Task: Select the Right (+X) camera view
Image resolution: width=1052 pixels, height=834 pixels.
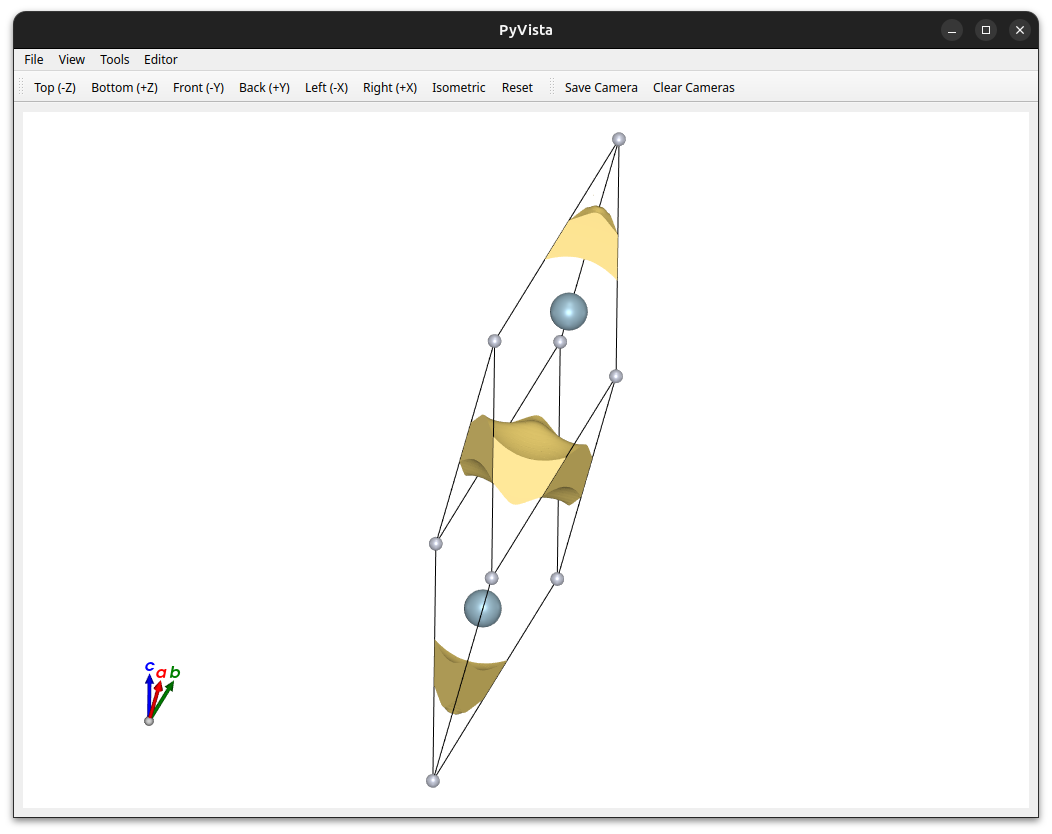Action: point(390,87)
